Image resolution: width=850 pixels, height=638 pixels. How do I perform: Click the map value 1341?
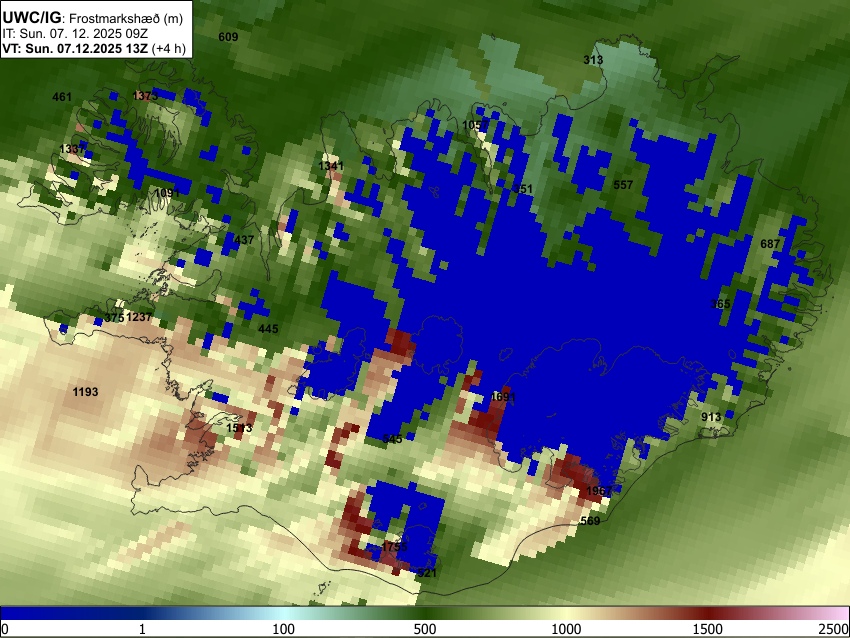point(331,166)
